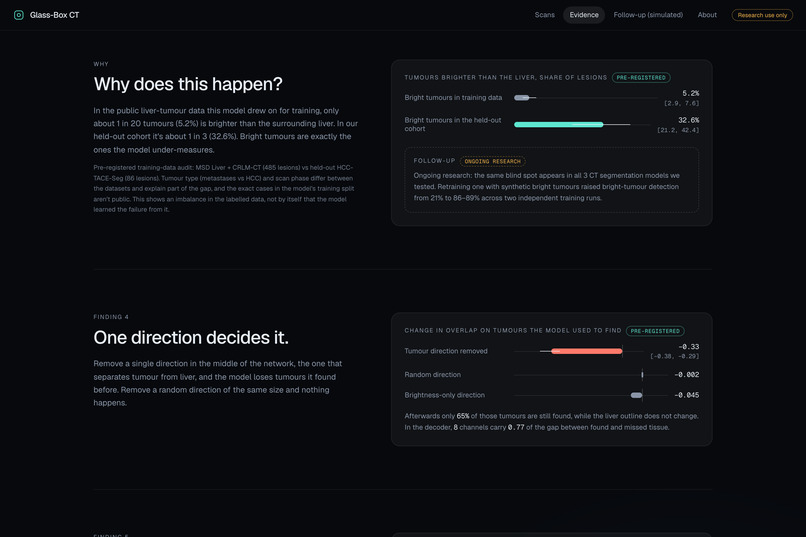This screenshot has height=537, width=806.
Task: Click the Research use only badge
Action: (x=762, y=15)
